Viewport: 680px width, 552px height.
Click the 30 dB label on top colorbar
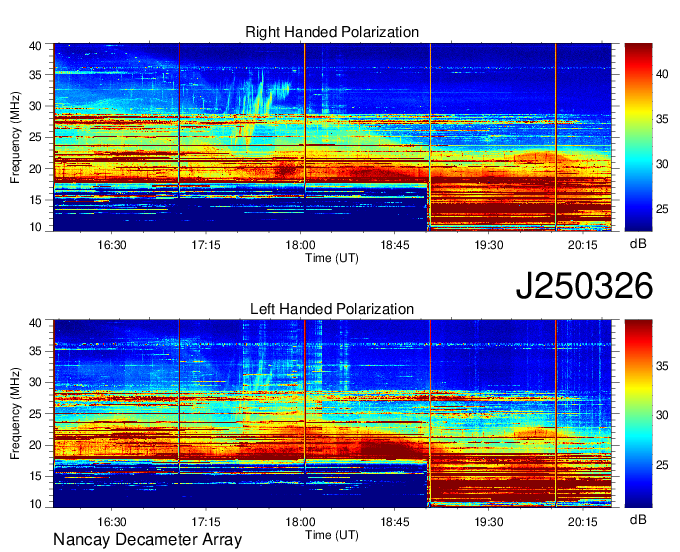662,164
